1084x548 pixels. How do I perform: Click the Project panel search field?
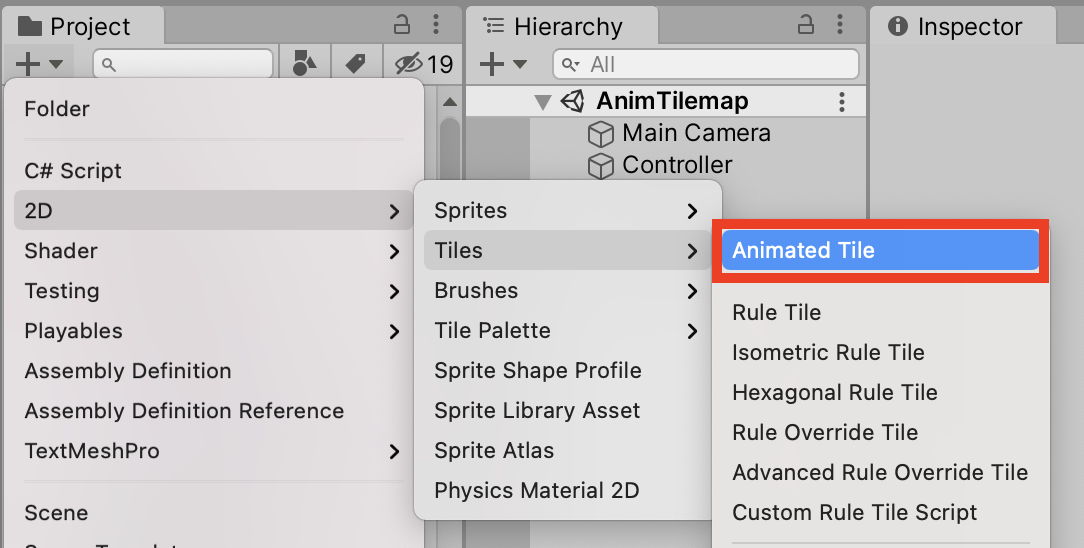[x=183, y=64]
